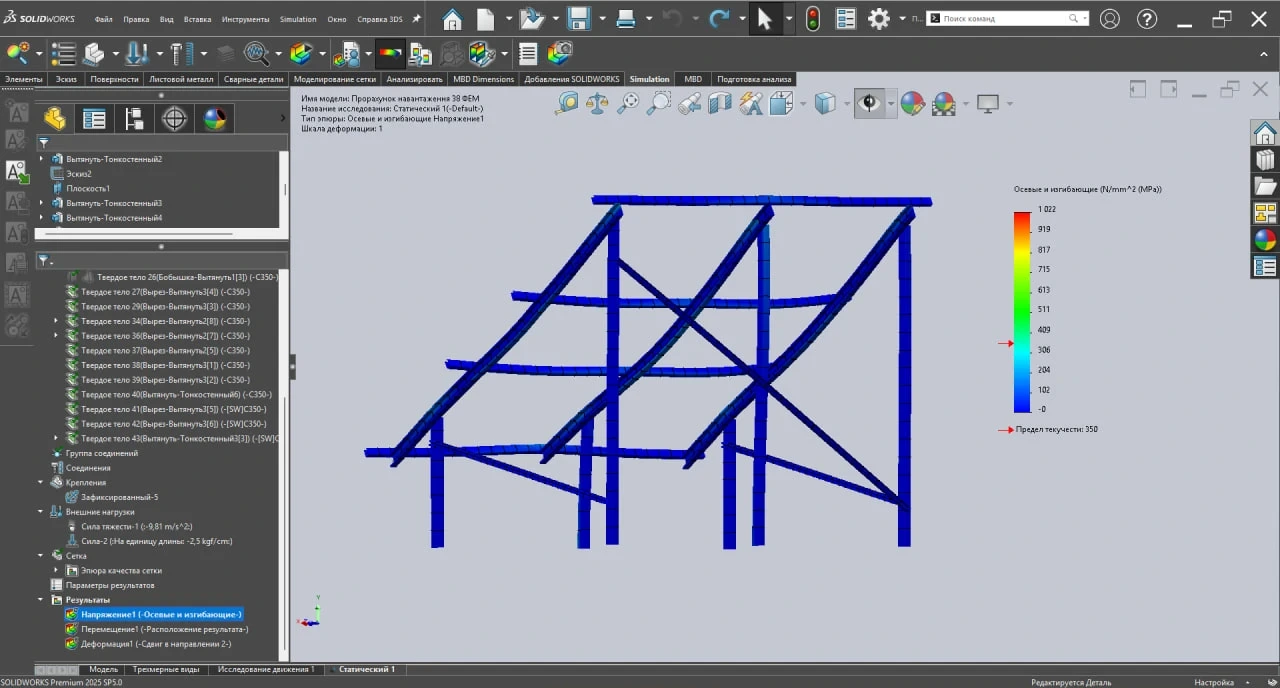Open the DimXpertManager crosshair tab icon
The width and height of the screenshot is (1280, 688).
point(175,119)
